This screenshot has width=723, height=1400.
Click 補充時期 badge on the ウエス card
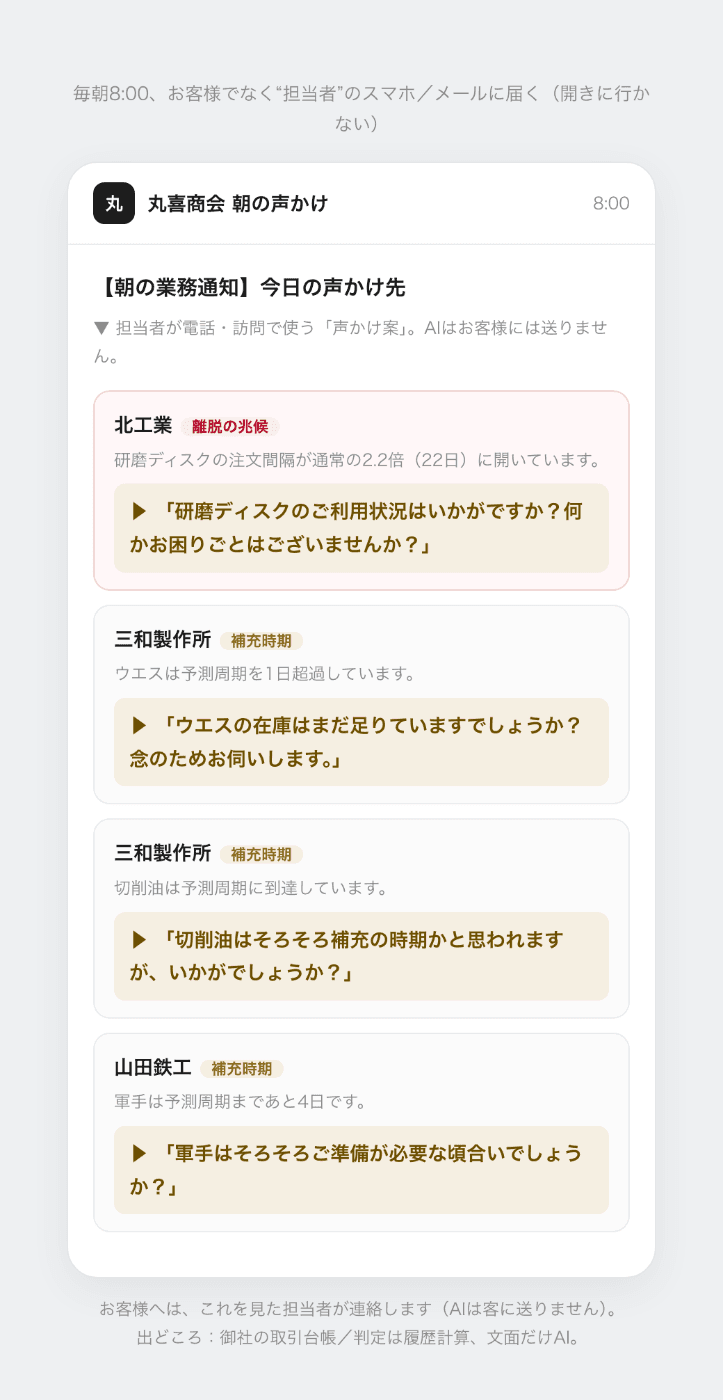[x=261, y=640]
